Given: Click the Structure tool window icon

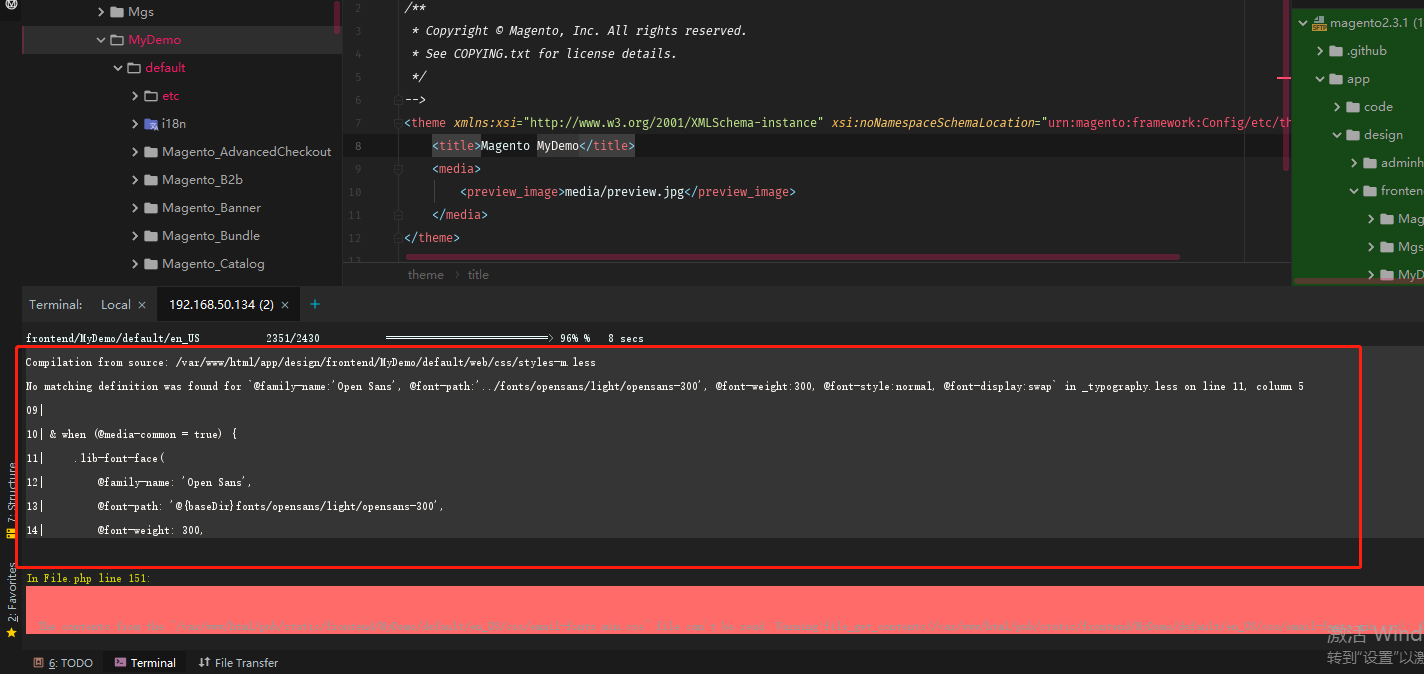Looking at the screenshot, I should click(x=12, y=533).
